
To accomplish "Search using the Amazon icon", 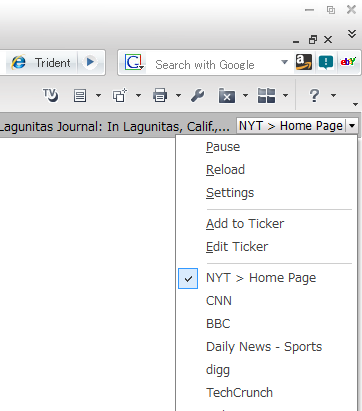I will (x=304, y=62).
